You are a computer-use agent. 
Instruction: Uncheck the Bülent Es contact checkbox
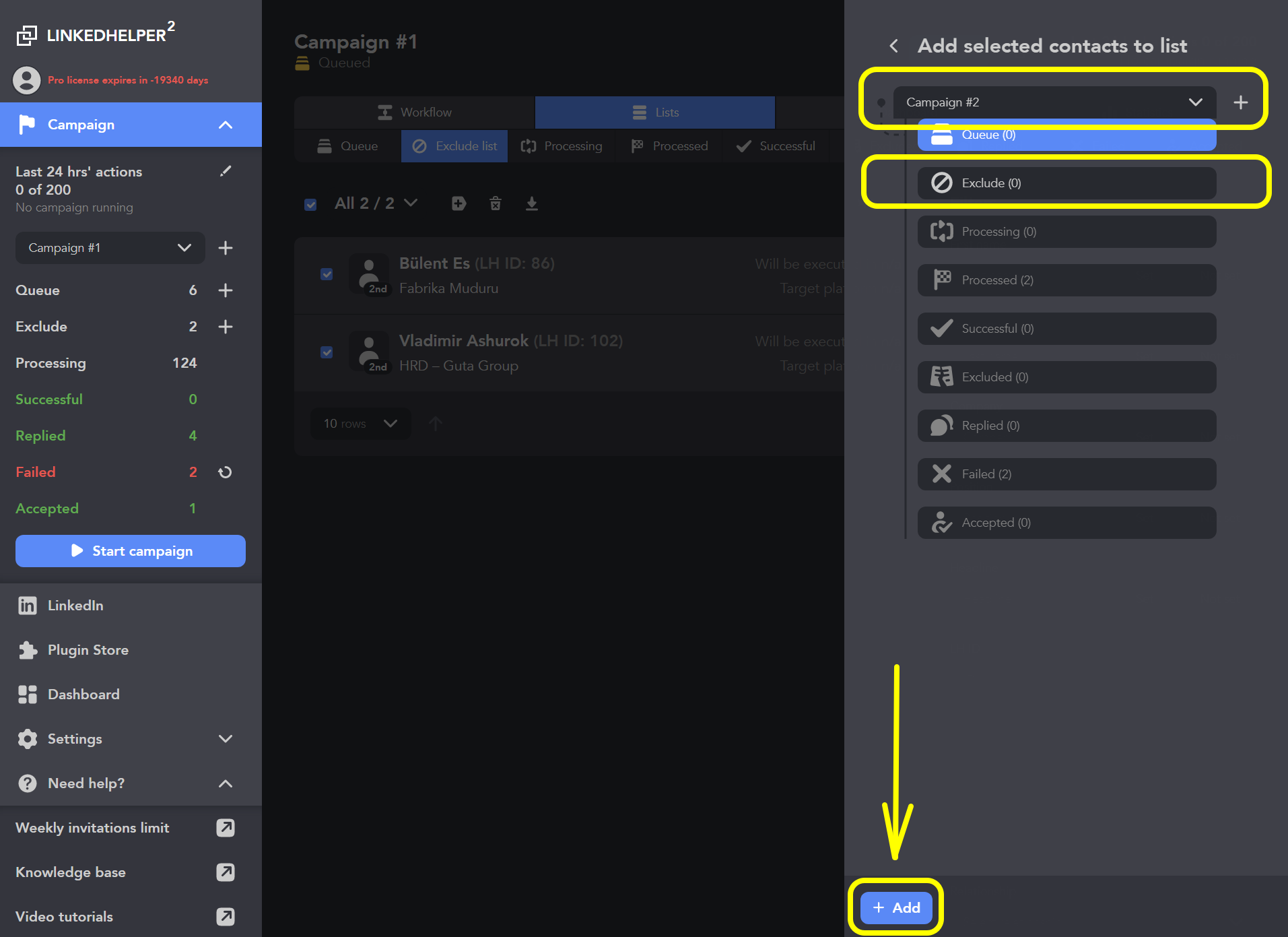point(327,274)
